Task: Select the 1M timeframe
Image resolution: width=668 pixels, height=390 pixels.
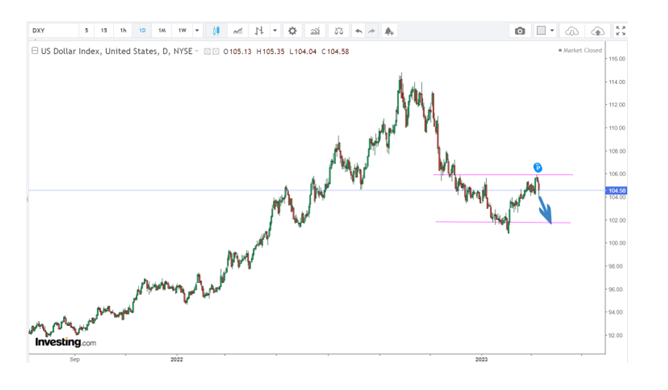Action: [x=162, y=31]
